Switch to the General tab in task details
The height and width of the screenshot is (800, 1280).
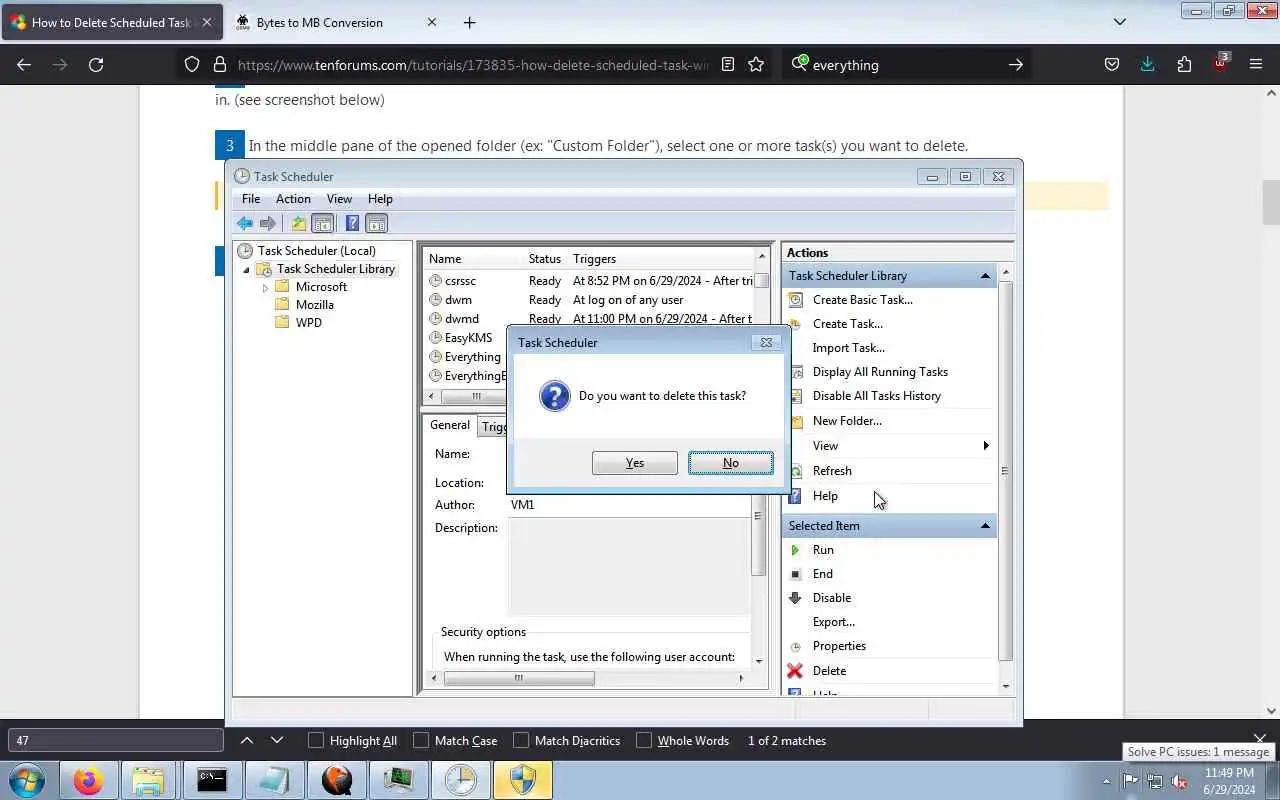450,425
